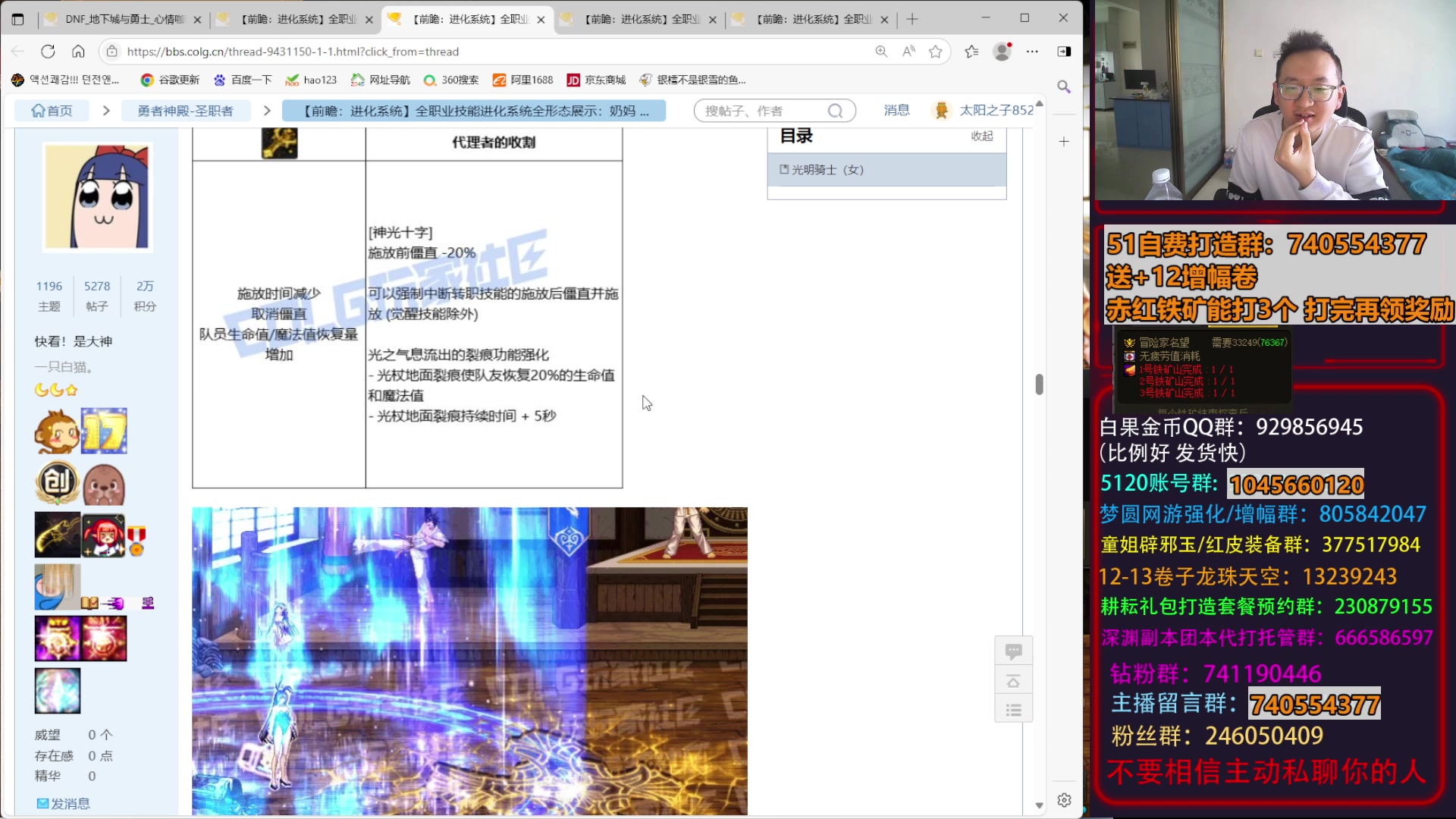
Task: Open favorites list icon
Action: 971,52
